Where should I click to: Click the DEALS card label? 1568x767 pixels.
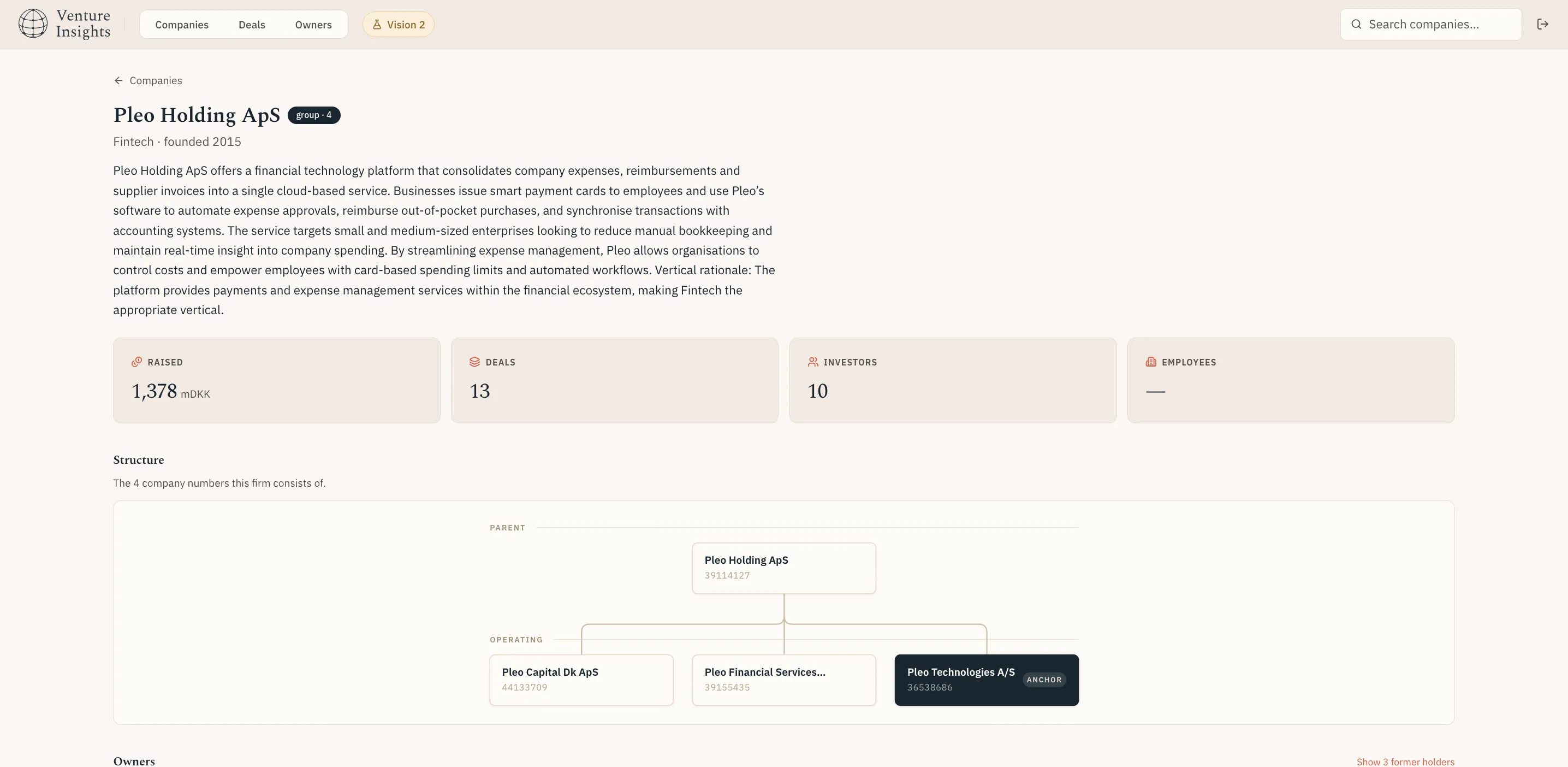(x=500, y=363)
